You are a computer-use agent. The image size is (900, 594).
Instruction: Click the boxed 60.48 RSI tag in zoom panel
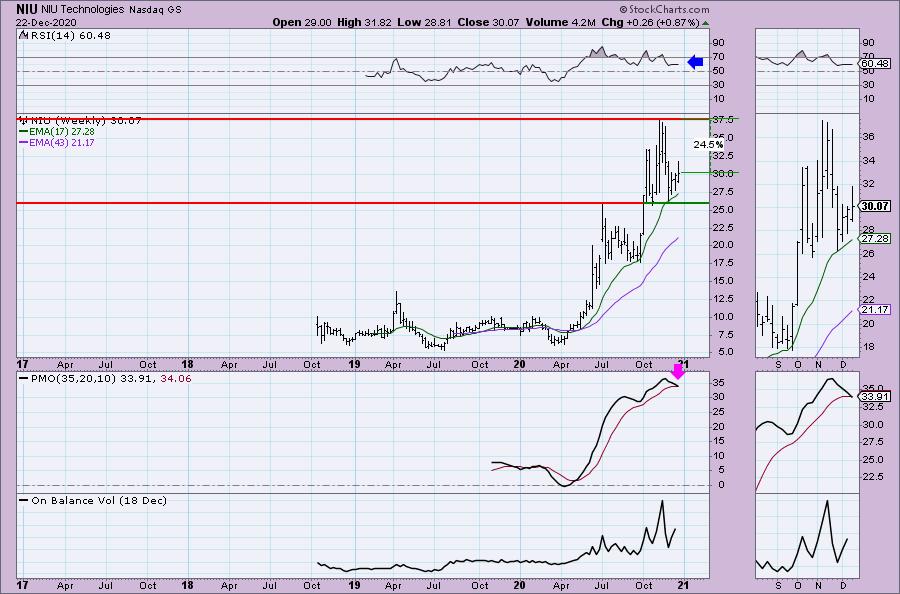pos(875,64)
